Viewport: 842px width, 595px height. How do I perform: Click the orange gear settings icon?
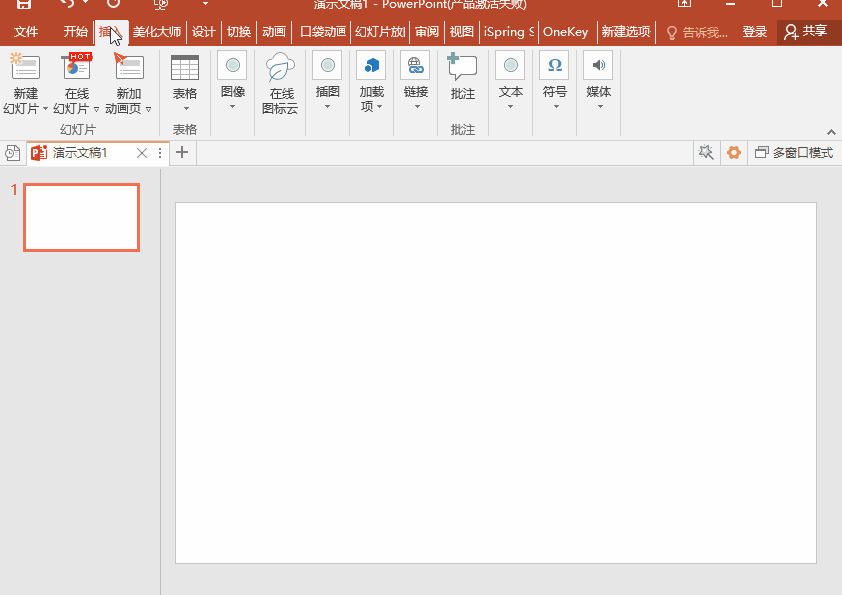734,153
